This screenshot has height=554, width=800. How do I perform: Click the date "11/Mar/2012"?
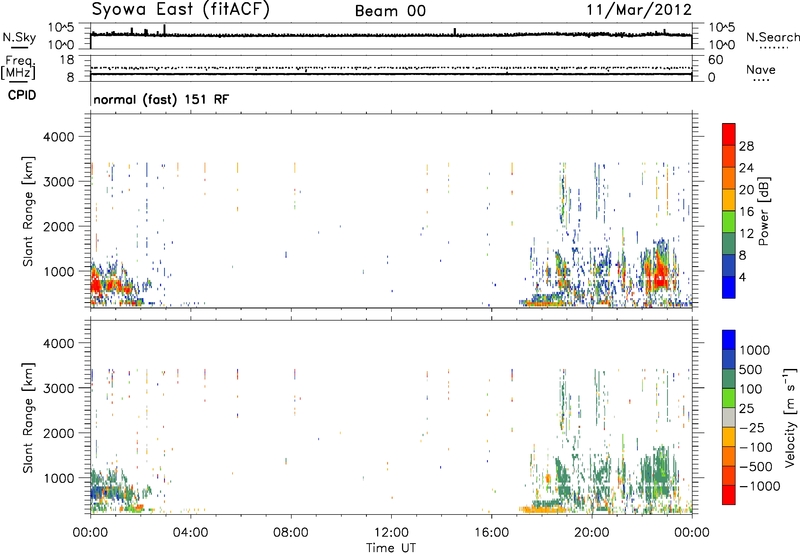coord(639,9)
